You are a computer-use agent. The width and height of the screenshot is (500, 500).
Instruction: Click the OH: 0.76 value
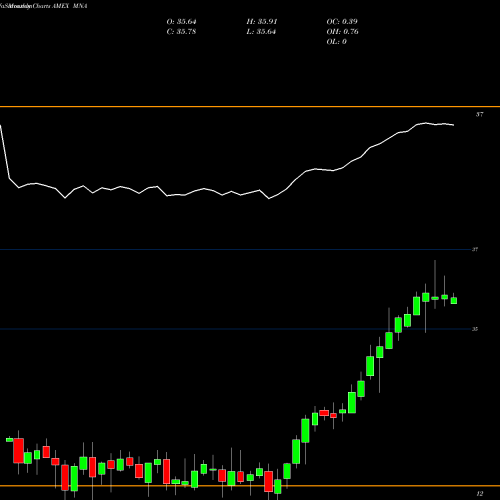(342, 32)
